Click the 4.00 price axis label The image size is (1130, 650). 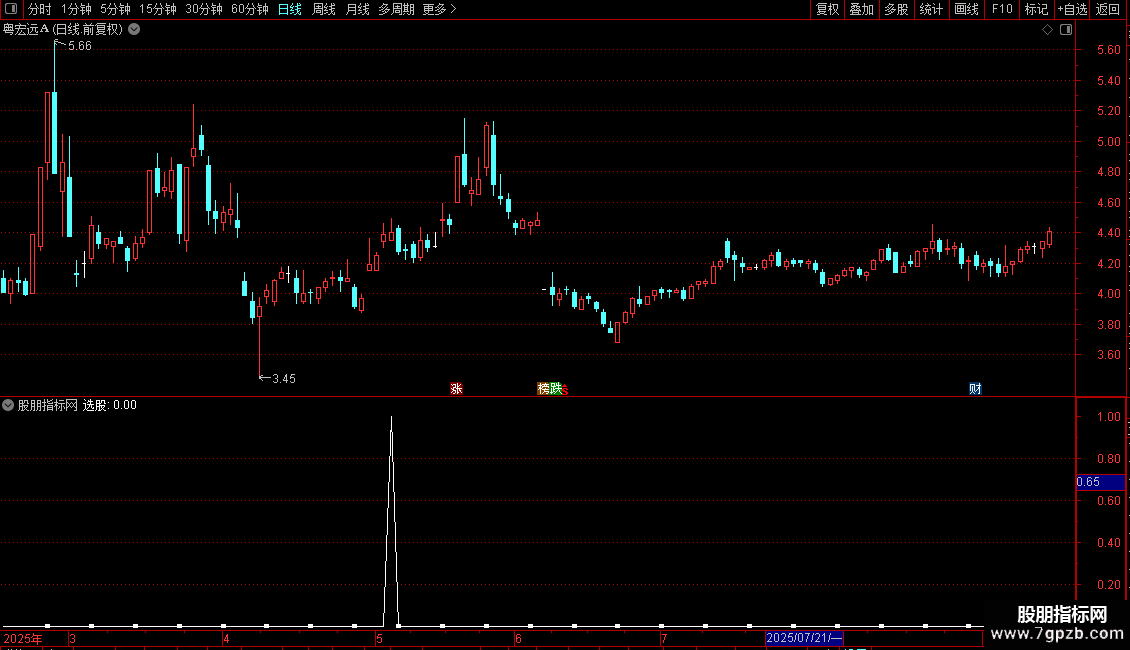pos(1108,294)
